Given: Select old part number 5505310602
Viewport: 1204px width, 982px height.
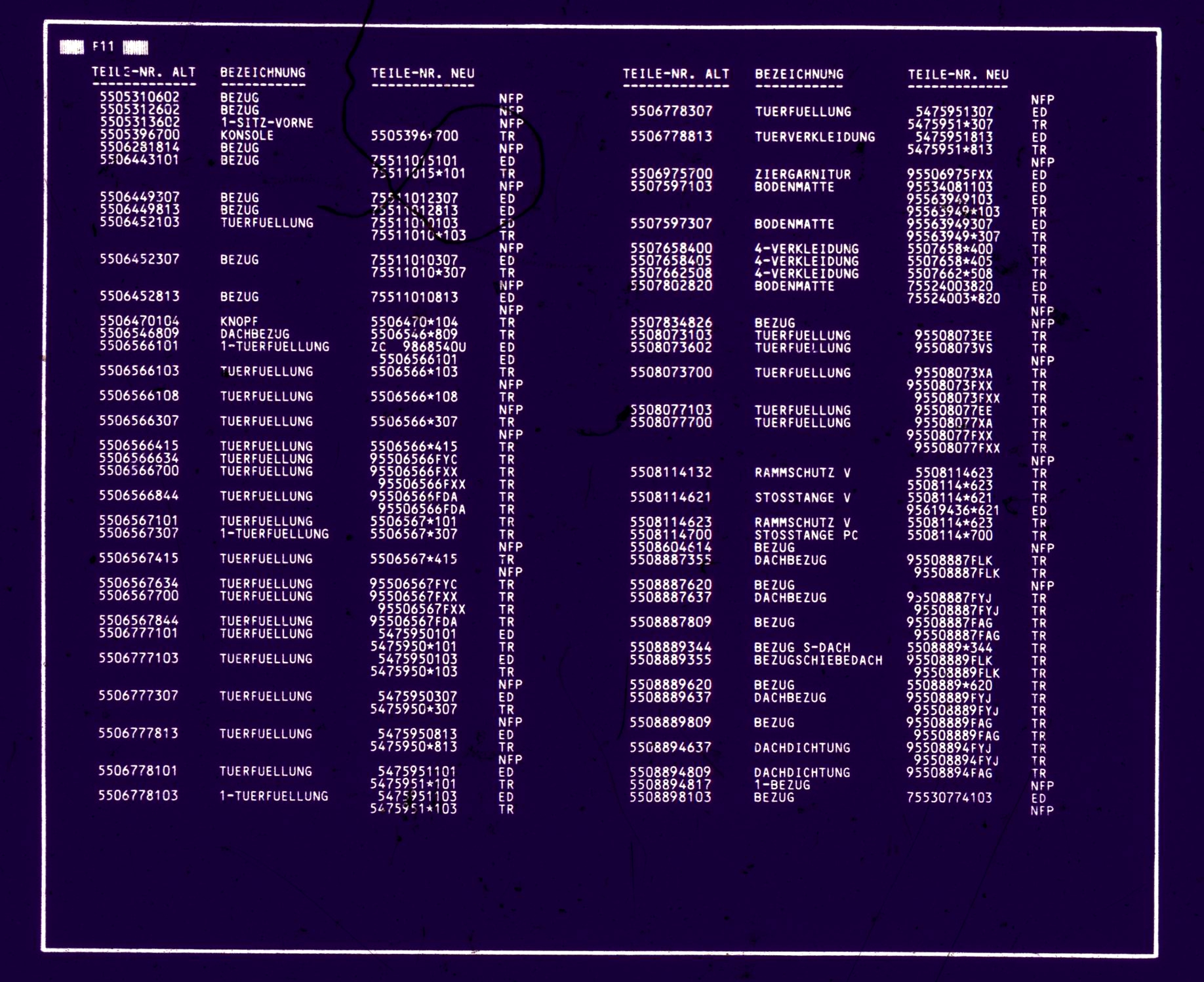Looking at the screenshot, I should (140, 97).
